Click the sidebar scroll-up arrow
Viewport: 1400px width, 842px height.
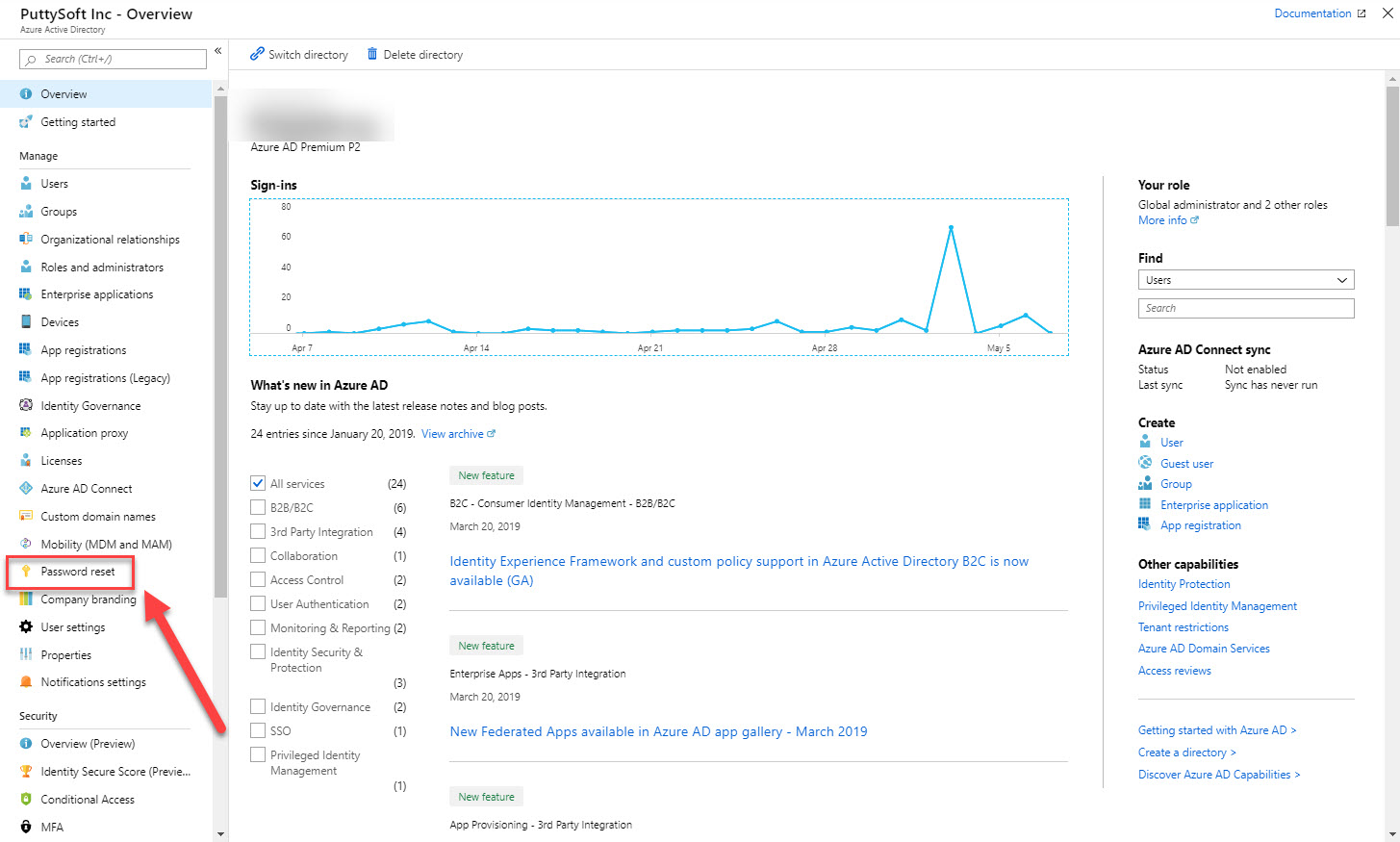click(x=220, y=89)
